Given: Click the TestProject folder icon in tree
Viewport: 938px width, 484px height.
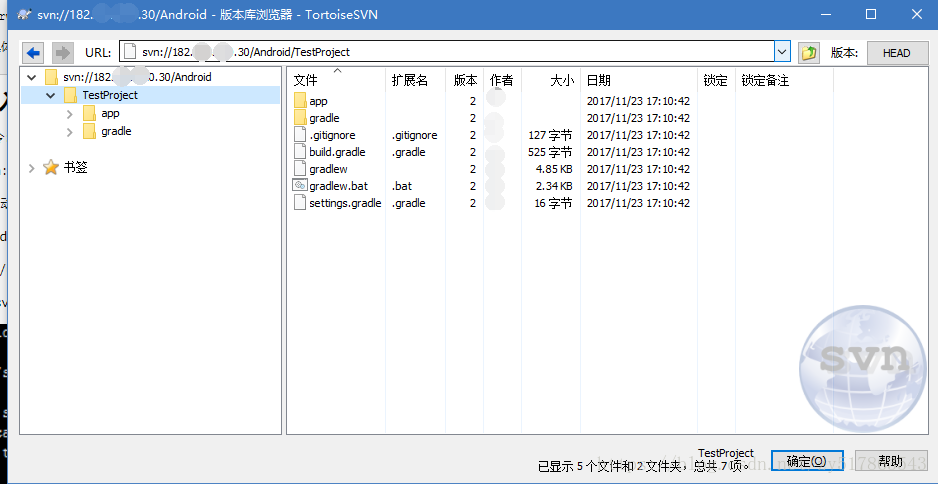Looking at the screenshot, I should pyautogui.click(x=70, y=95).
